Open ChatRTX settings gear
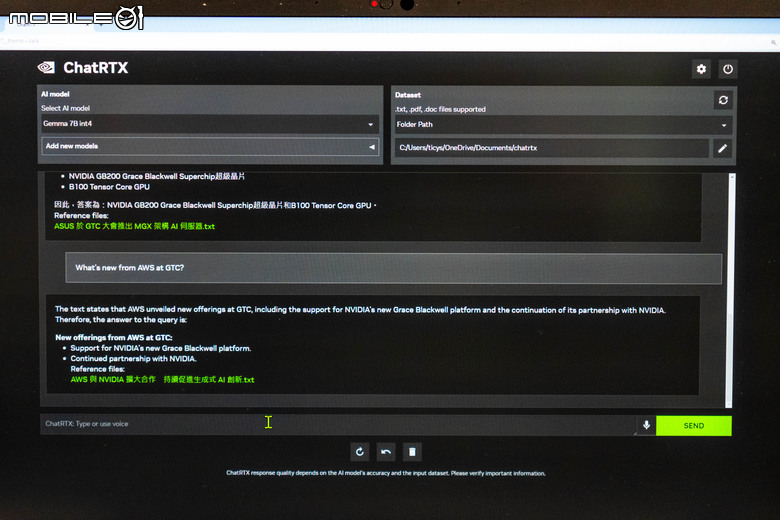The height and width of the screenshot is (520, 780). click(701, 69)
